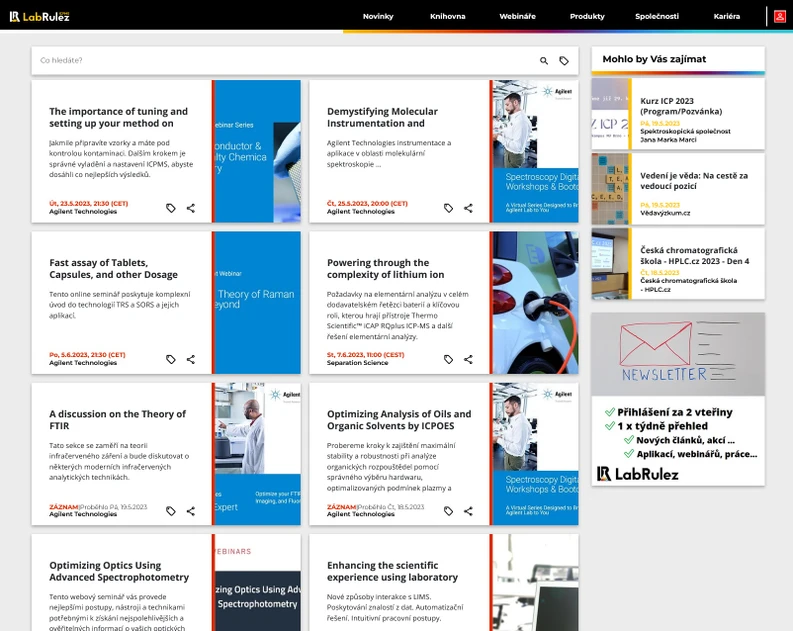The image size is (793, 631).
Task: Click 'ZÁZNAM' label on FTIR card
Action: click(x=64, y=507)
